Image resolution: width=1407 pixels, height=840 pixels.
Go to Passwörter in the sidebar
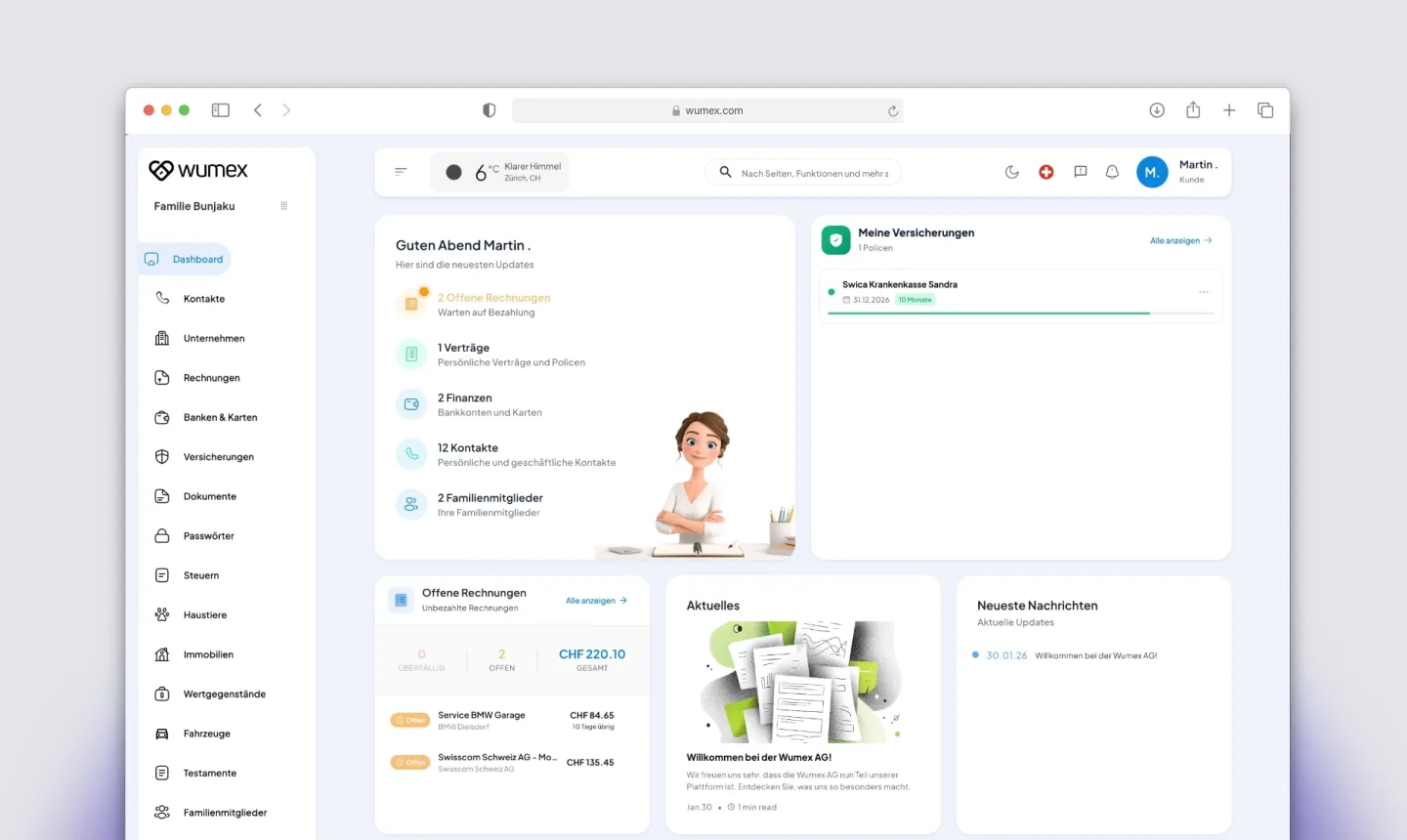pos(208,536)
